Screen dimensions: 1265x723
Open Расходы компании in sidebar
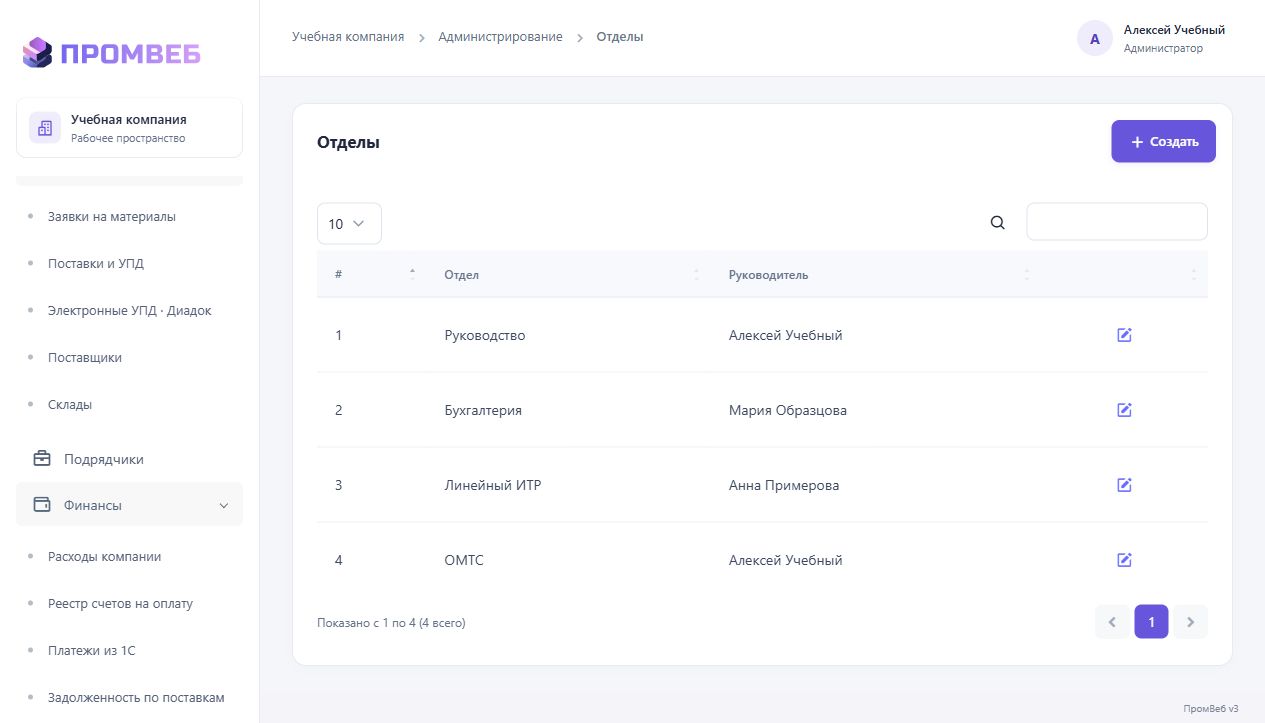click(x=105, y=556)
